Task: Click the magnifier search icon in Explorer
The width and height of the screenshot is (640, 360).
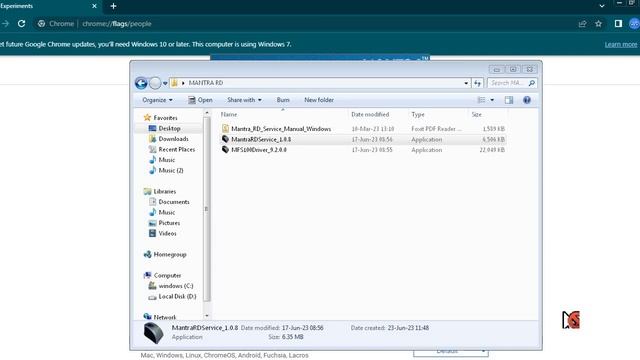Action: tap(531, 83)
